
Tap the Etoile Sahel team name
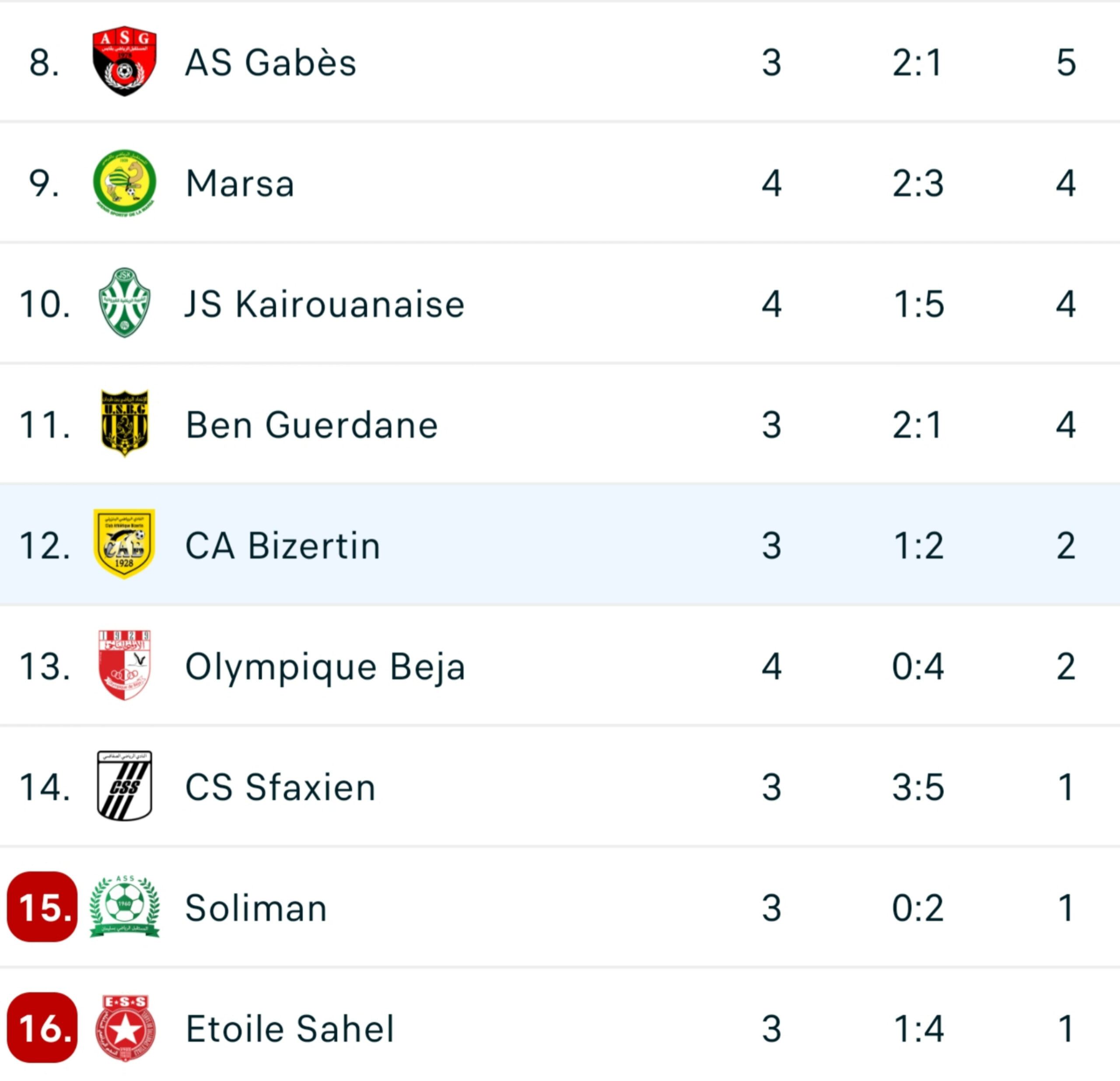click(290, 1029)
